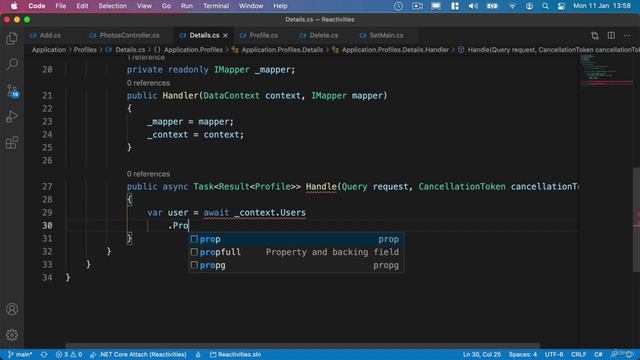The width and height of the screenshot is (640, 360).
Task: Click Reactivities.sln project selector
Action: 235,354
